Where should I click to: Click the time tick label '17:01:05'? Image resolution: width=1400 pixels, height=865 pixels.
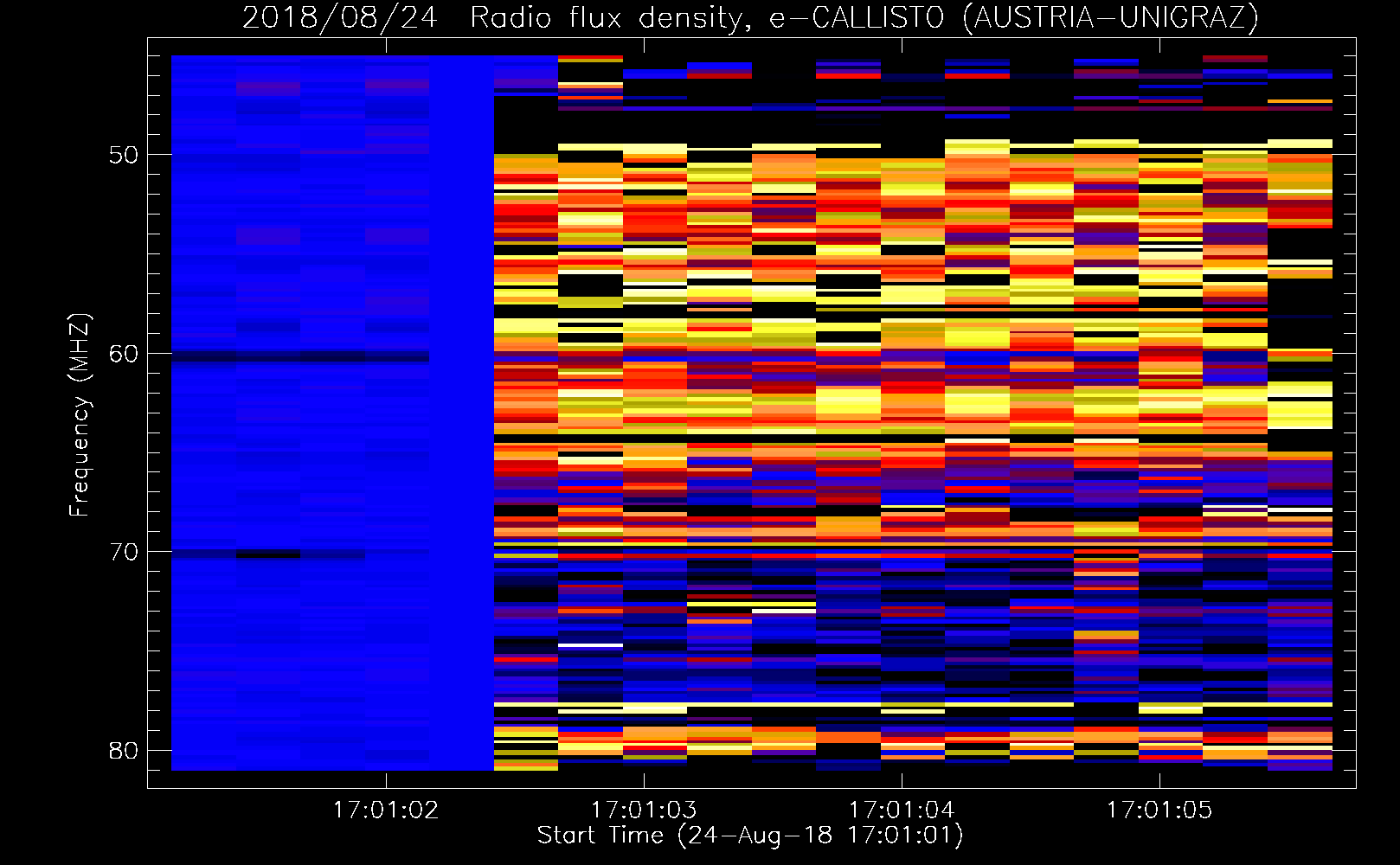(x=1159, y=811)
